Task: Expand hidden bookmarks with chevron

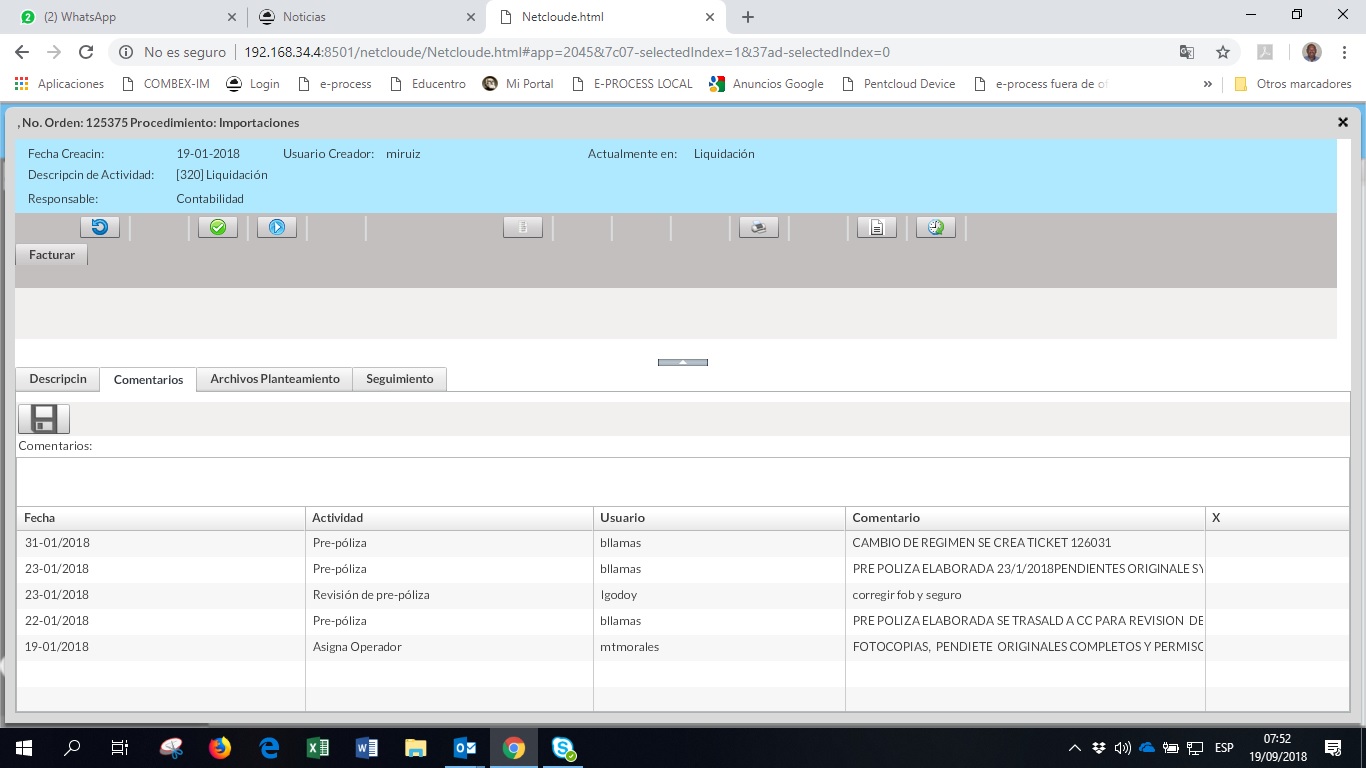Action: (x=1208, y=84)
